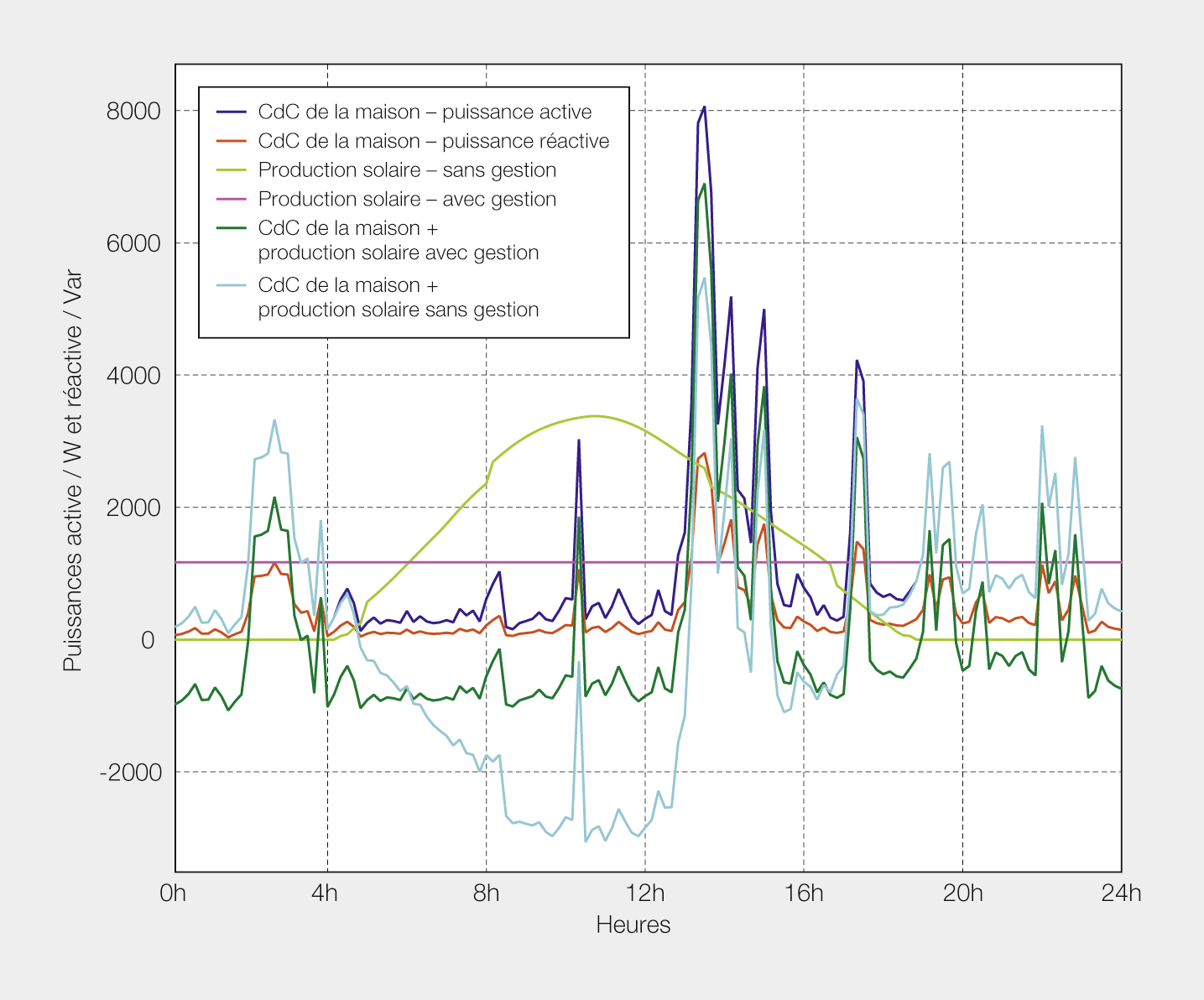Select legend entry "Production solaire – avec gestion"
The image size is (1204, 1000).
point(407,200)
